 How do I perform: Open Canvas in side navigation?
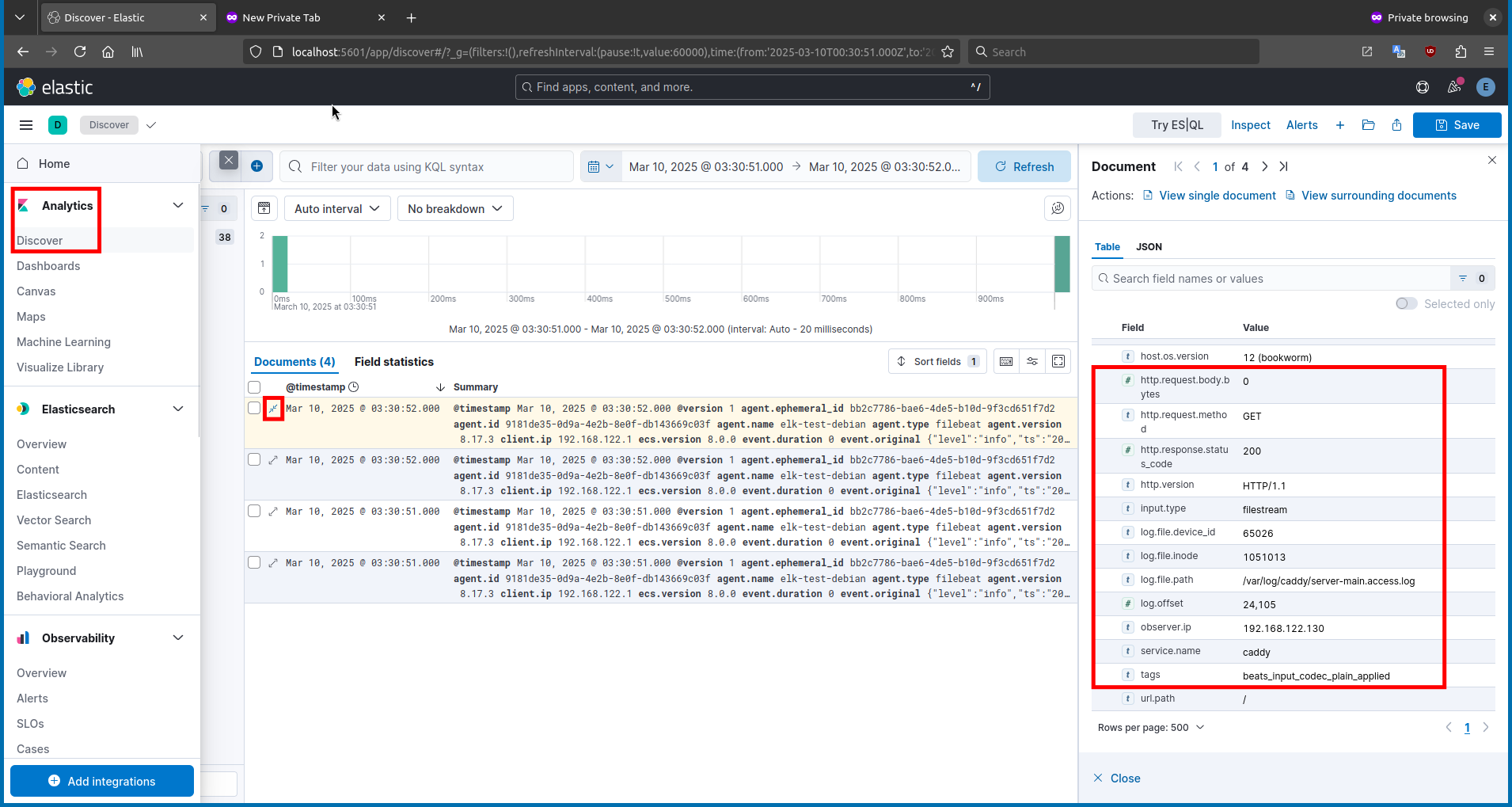36,291
